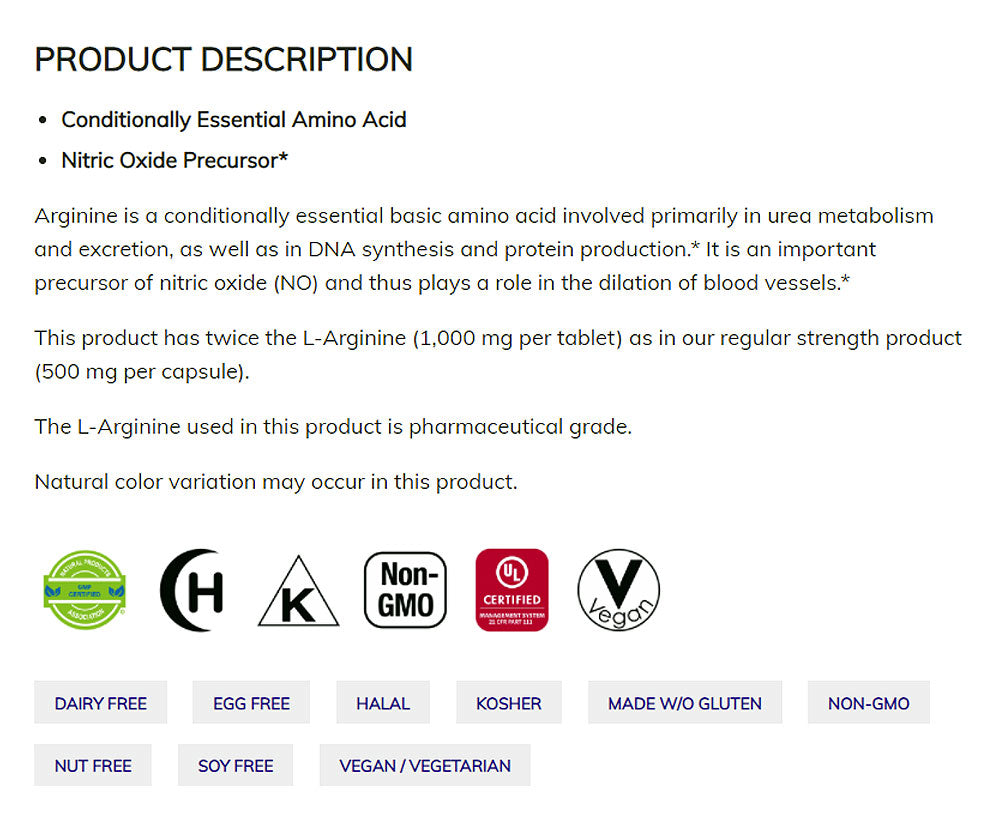Select the Nut Free tag
The height and width of the screenshot is (829, 1000).
coord(93,765)
